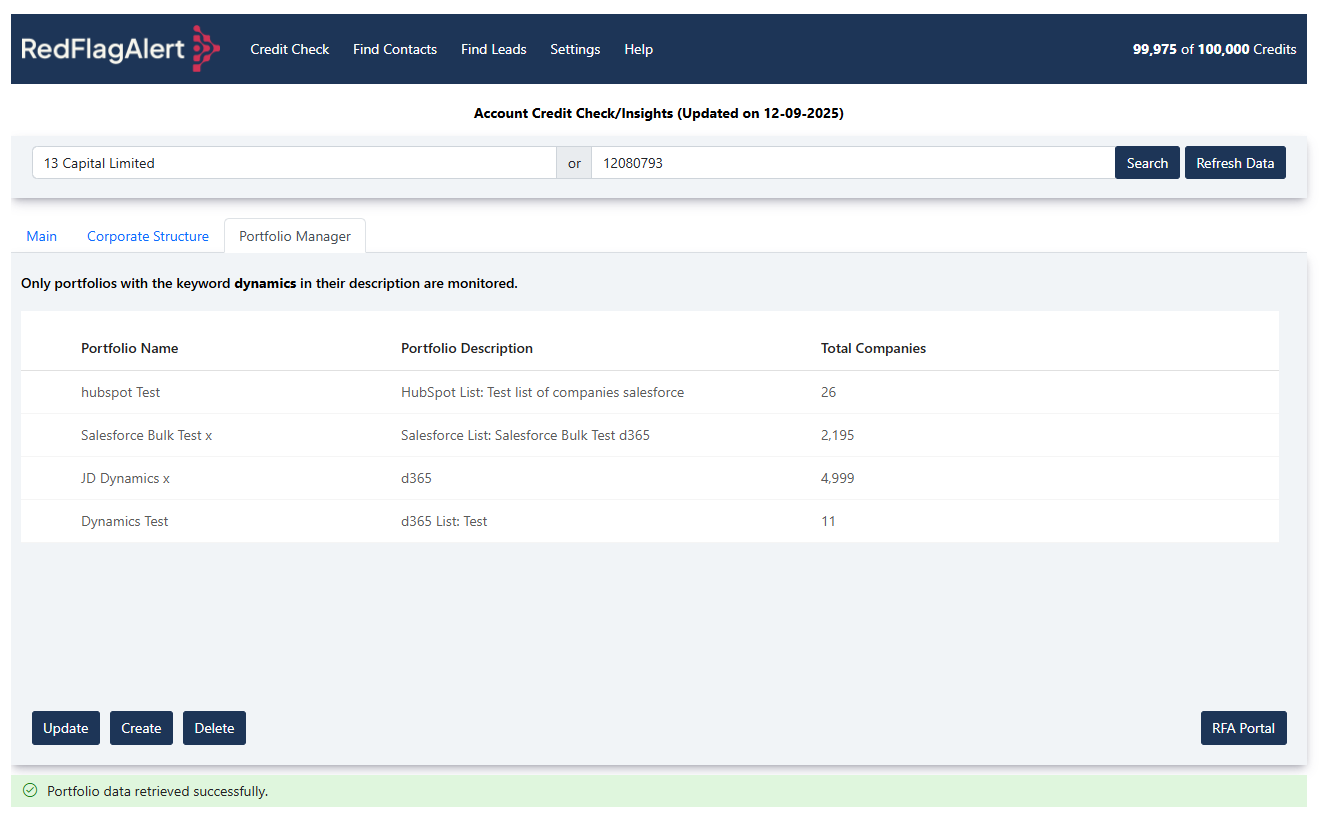Image resolution: width=1323 pixels, height=814 pixels.
Task: Select the hubspot Test portfolio row
Action: (x=649, y=392)
